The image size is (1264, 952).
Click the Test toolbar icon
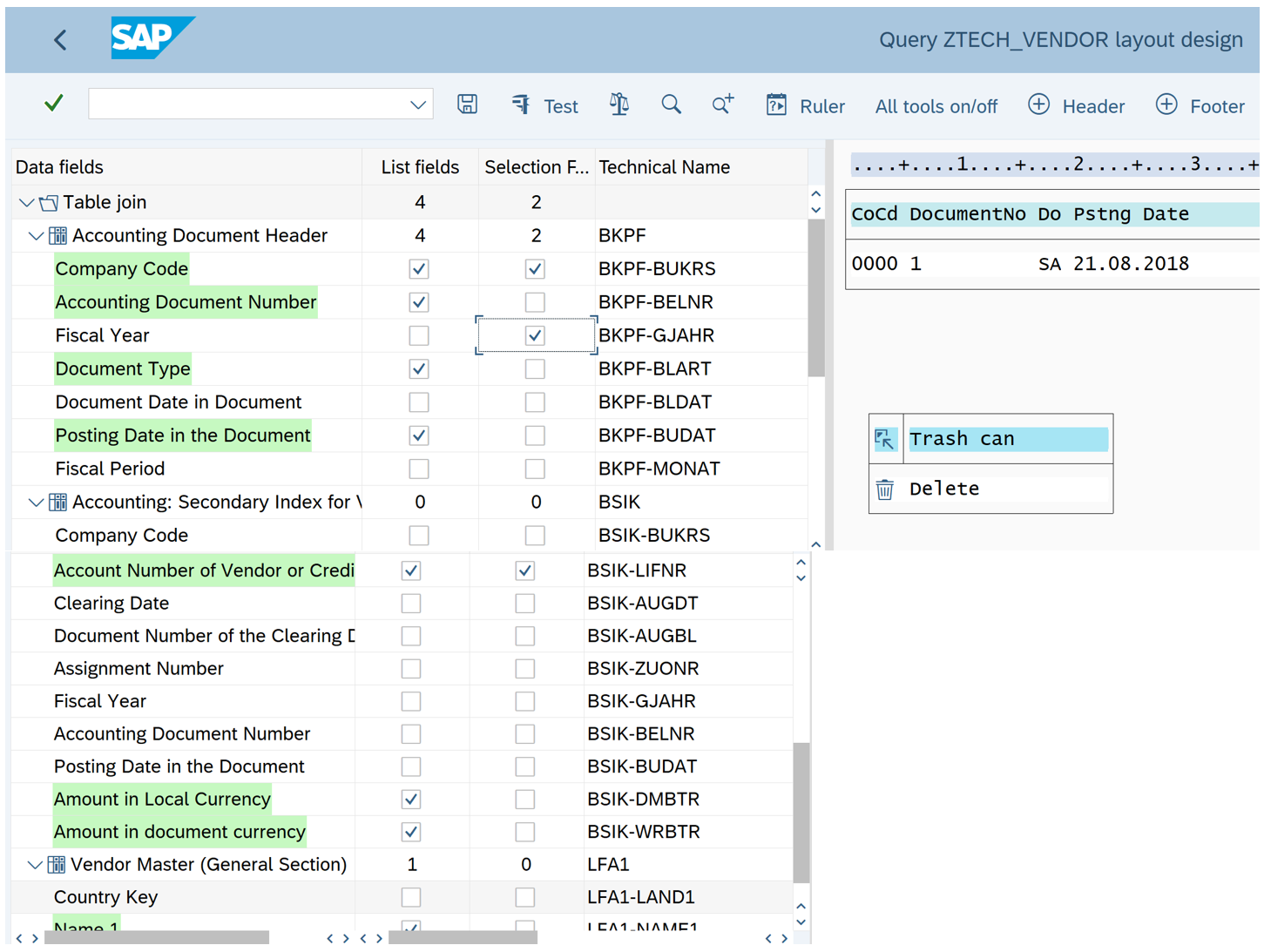pos(544,105)
